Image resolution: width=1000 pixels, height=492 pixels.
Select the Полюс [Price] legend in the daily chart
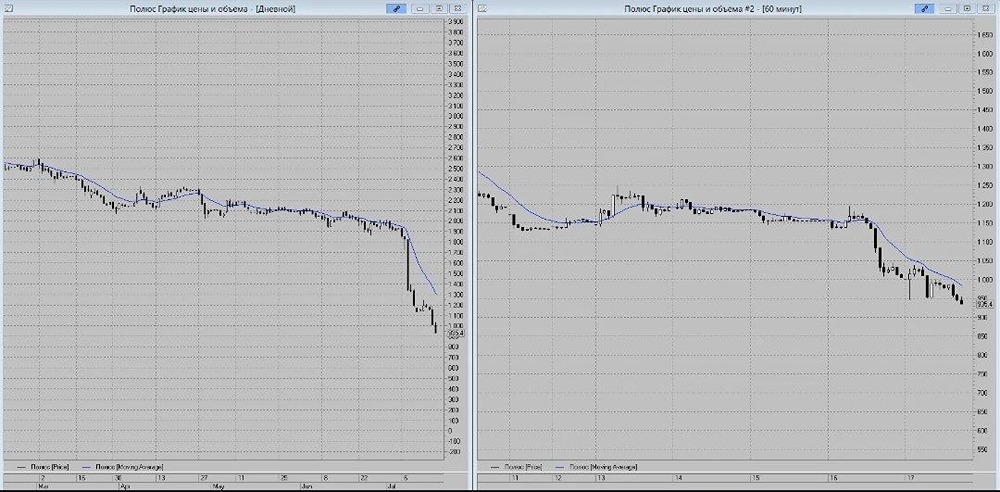coord(43,466)
